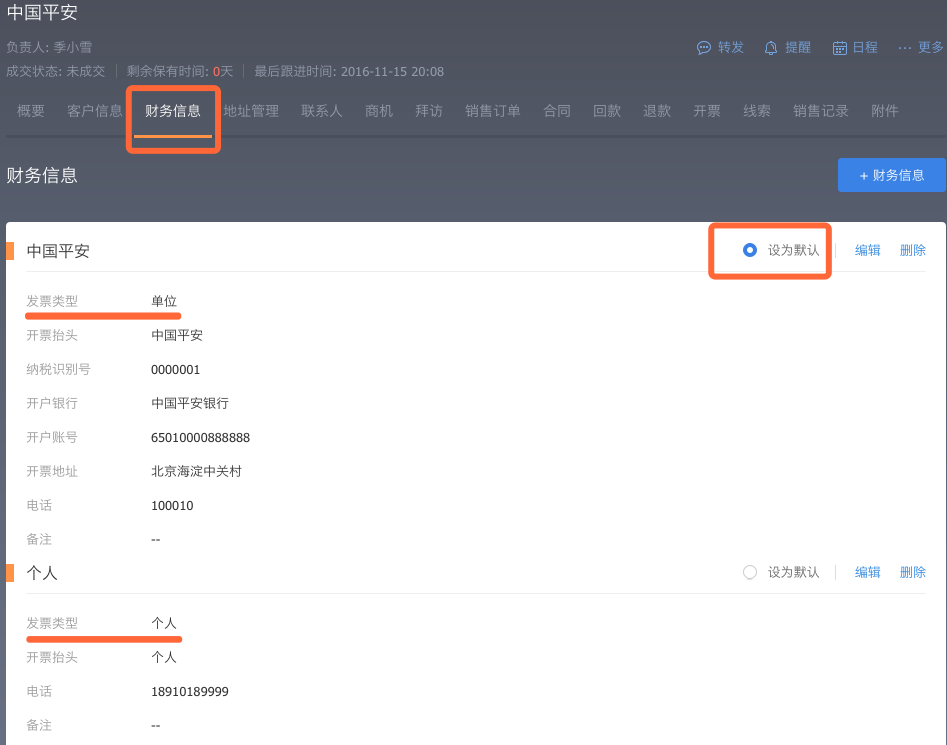Open the 销售记录 tab
Viewport: 947px width, 745px height.
coord(821,111)
